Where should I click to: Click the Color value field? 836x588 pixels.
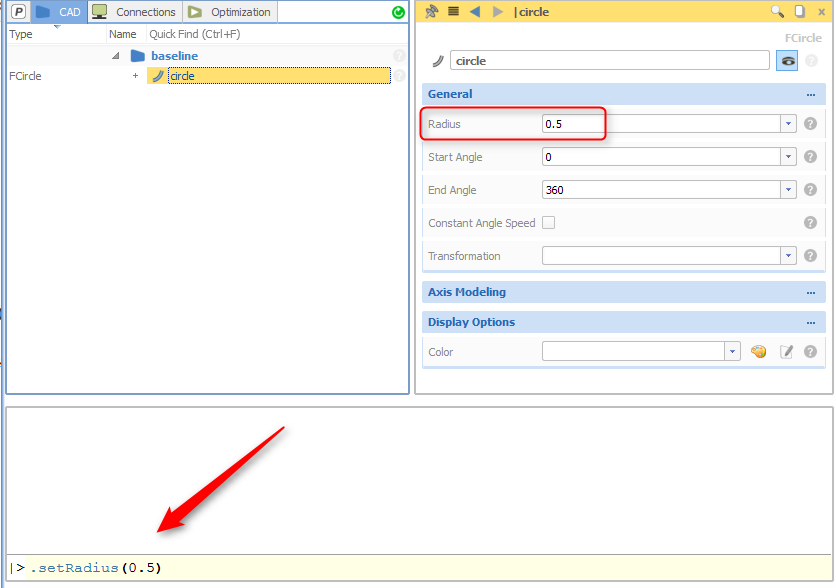[x=633, y=351]
